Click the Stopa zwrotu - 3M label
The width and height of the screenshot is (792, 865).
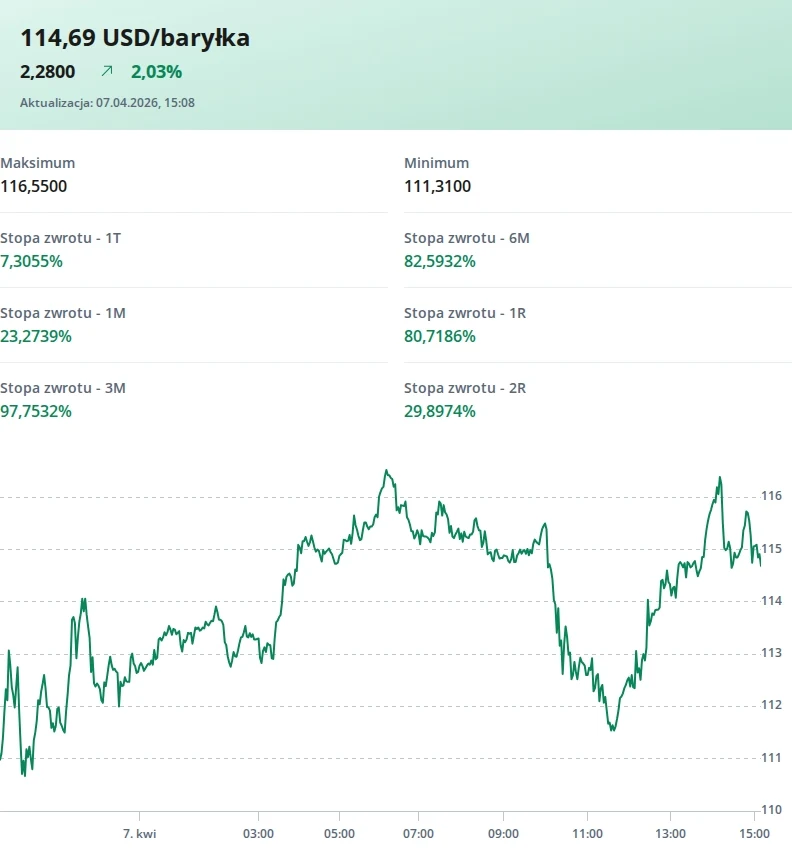pyautogui.click(x=63, y=388)
